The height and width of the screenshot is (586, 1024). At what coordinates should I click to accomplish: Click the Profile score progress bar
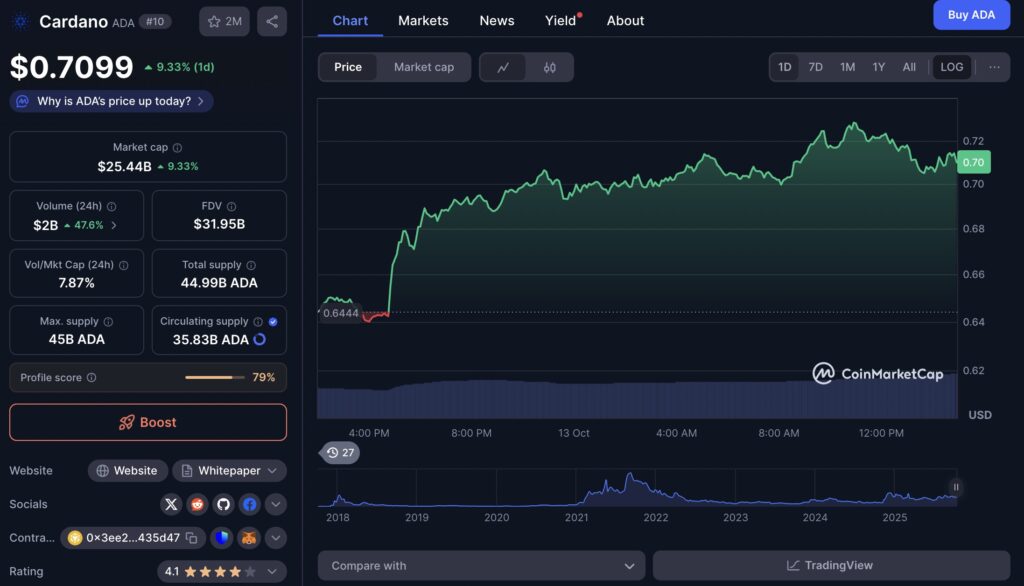coord(215,378)
